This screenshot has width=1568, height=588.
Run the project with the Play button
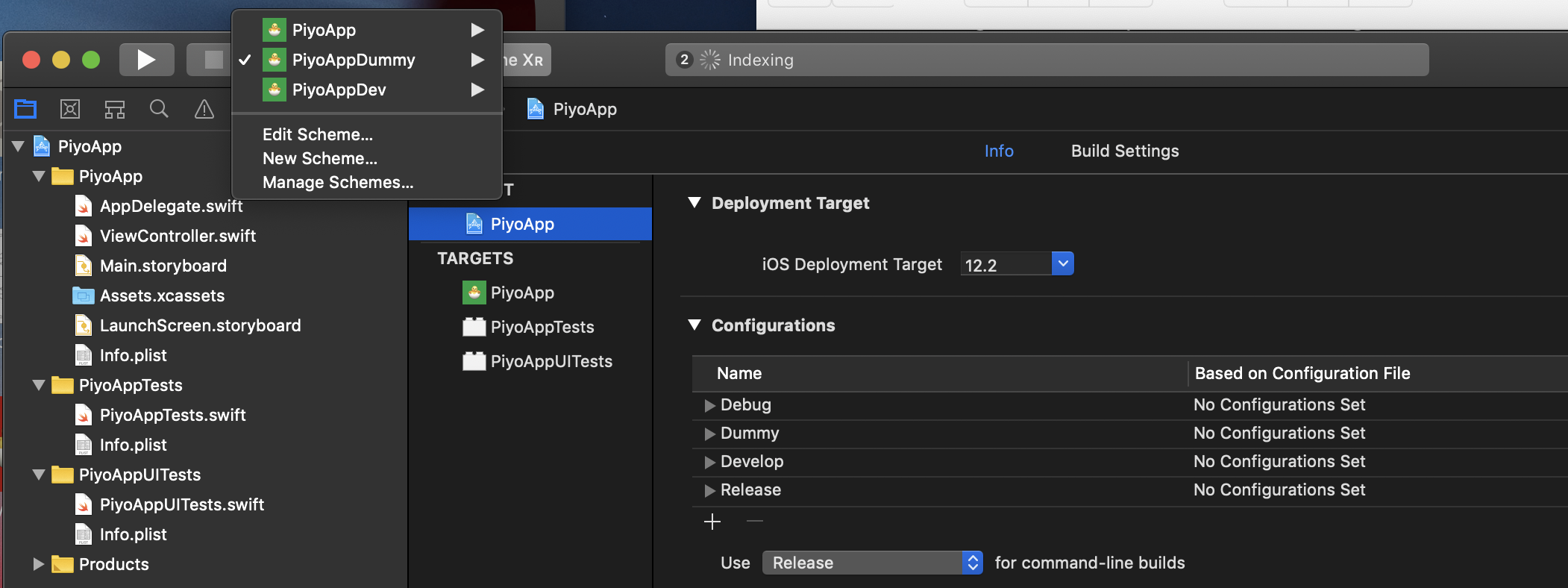tap(147, 60)
